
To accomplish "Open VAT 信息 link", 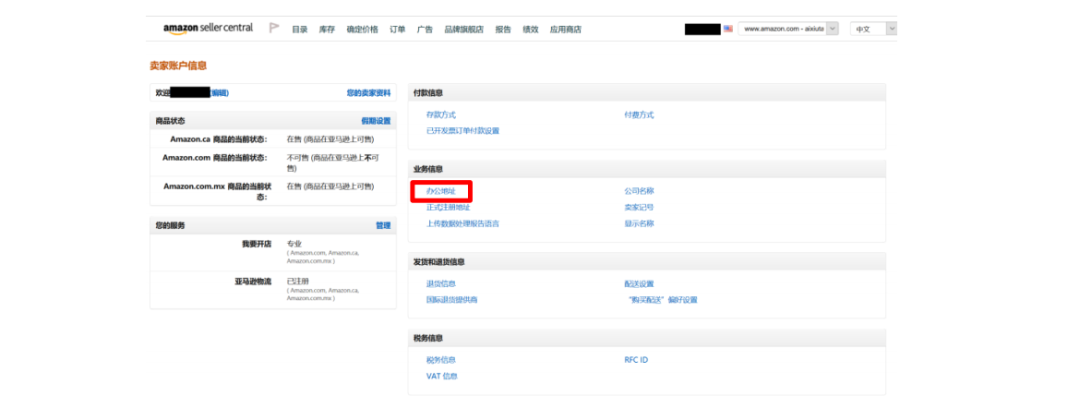I will pyautogui.click(x=442, y=376).
